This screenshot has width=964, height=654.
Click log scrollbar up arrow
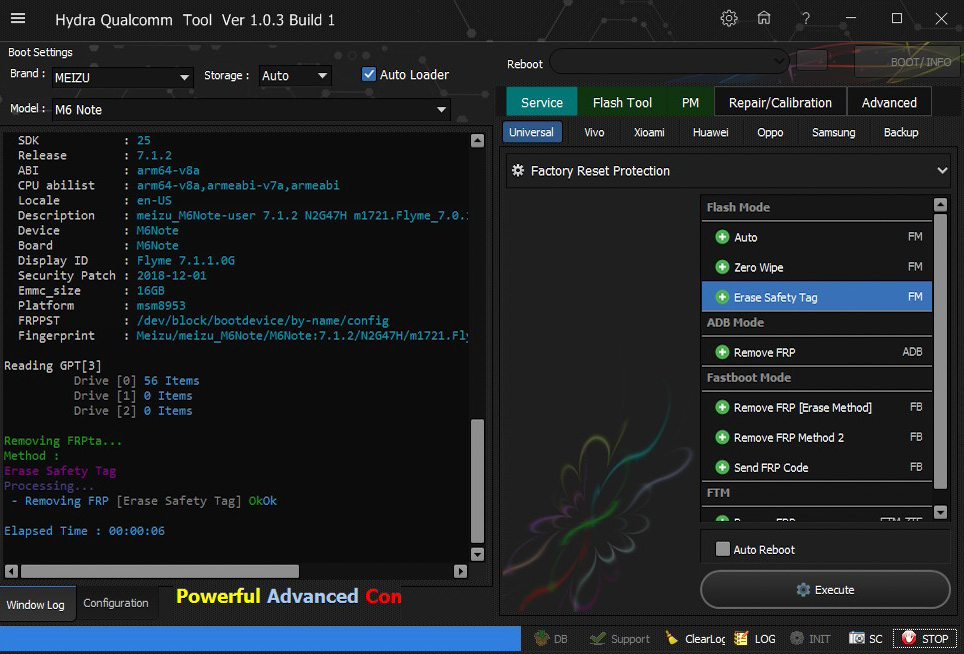pyautogui.click(x=477, y=141)
